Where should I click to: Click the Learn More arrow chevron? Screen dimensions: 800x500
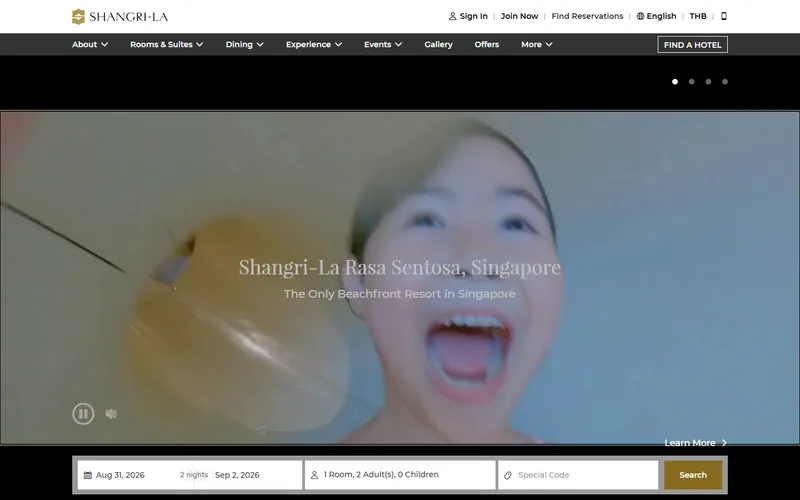pos(724,443)
